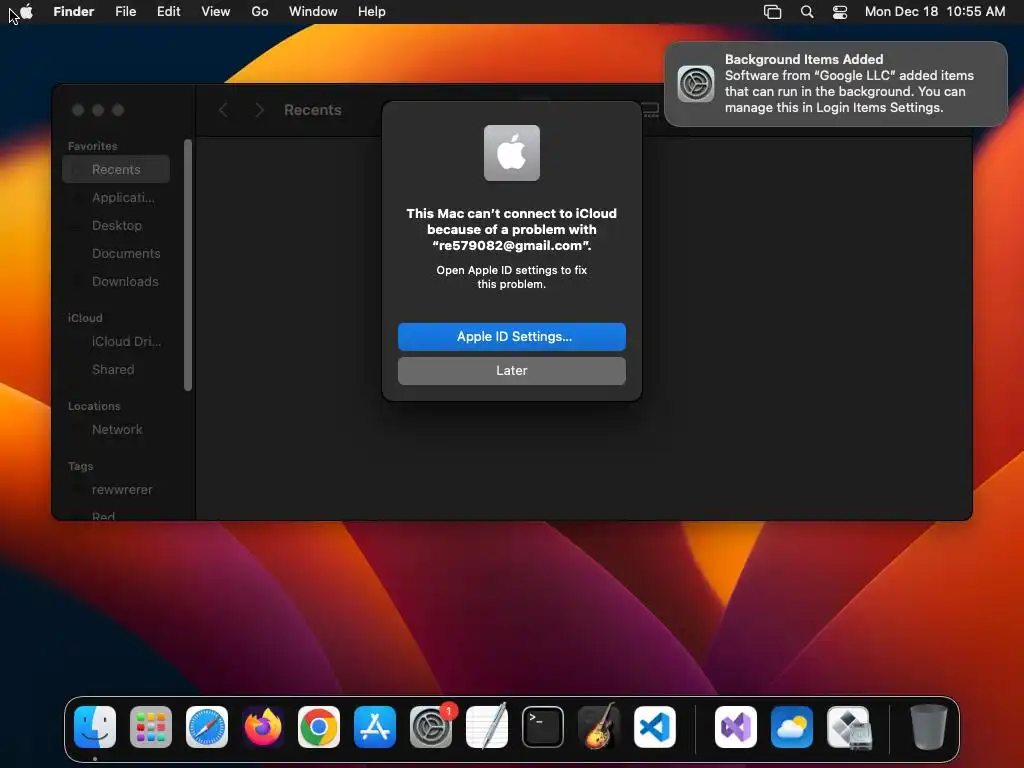
Task: Click the Locations section header
Action: tap(94, 406)
